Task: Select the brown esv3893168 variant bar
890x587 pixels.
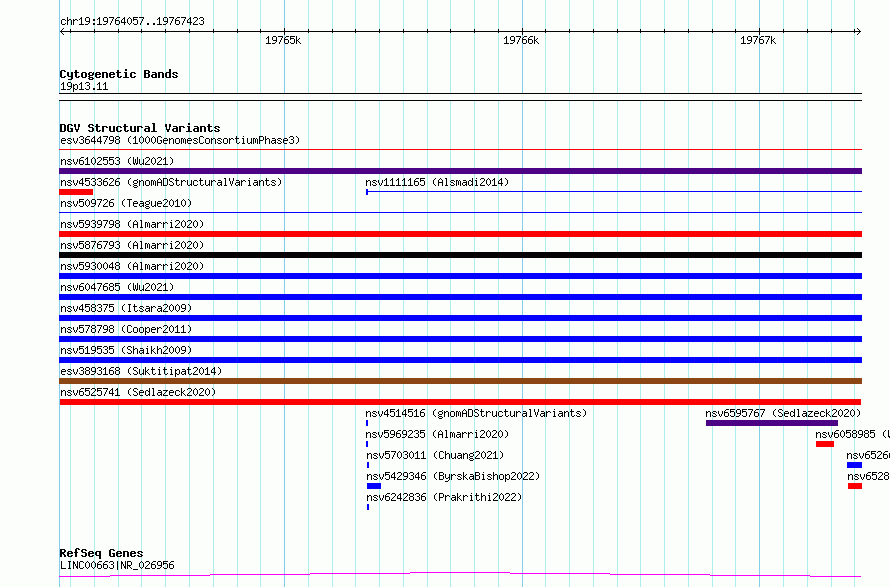Action: pyautogui.click(x=460, y=381)
